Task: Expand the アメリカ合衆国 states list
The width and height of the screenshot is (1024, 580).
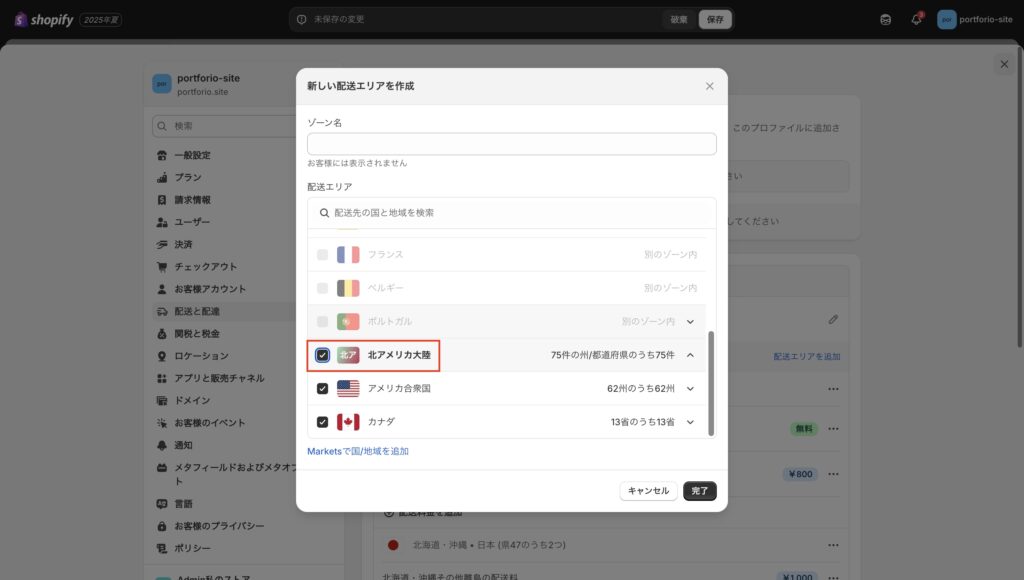Action: pyautogui.click(x=690, y=388)
